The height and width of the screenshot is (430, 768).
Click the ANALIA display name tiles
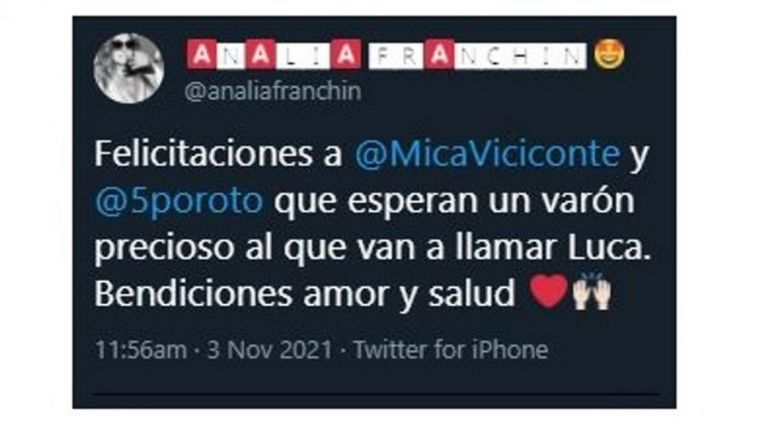pyautogui.click(x=274, y=54)
